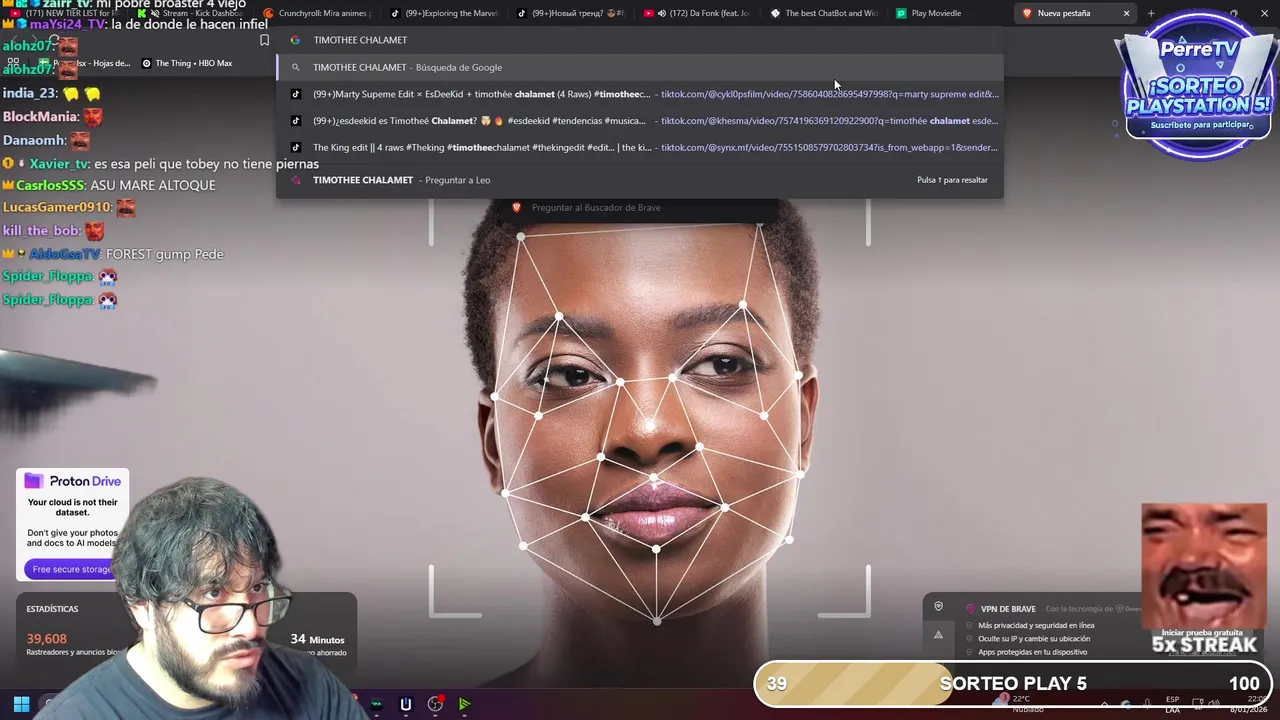
Task: Open the Windows Start menu
Action: tap(21, 704)
